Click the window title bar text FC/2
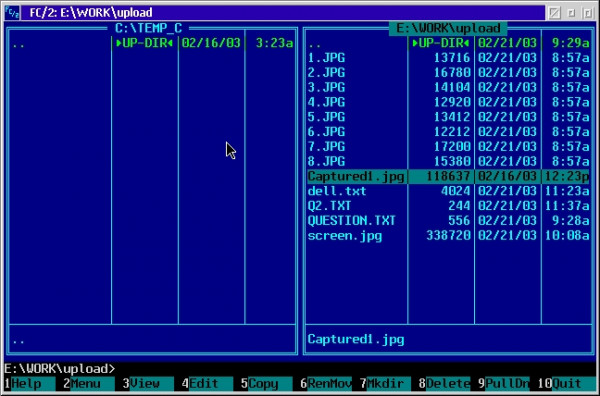The width and height of the screenshot is (600, 396). coord(91,13)
